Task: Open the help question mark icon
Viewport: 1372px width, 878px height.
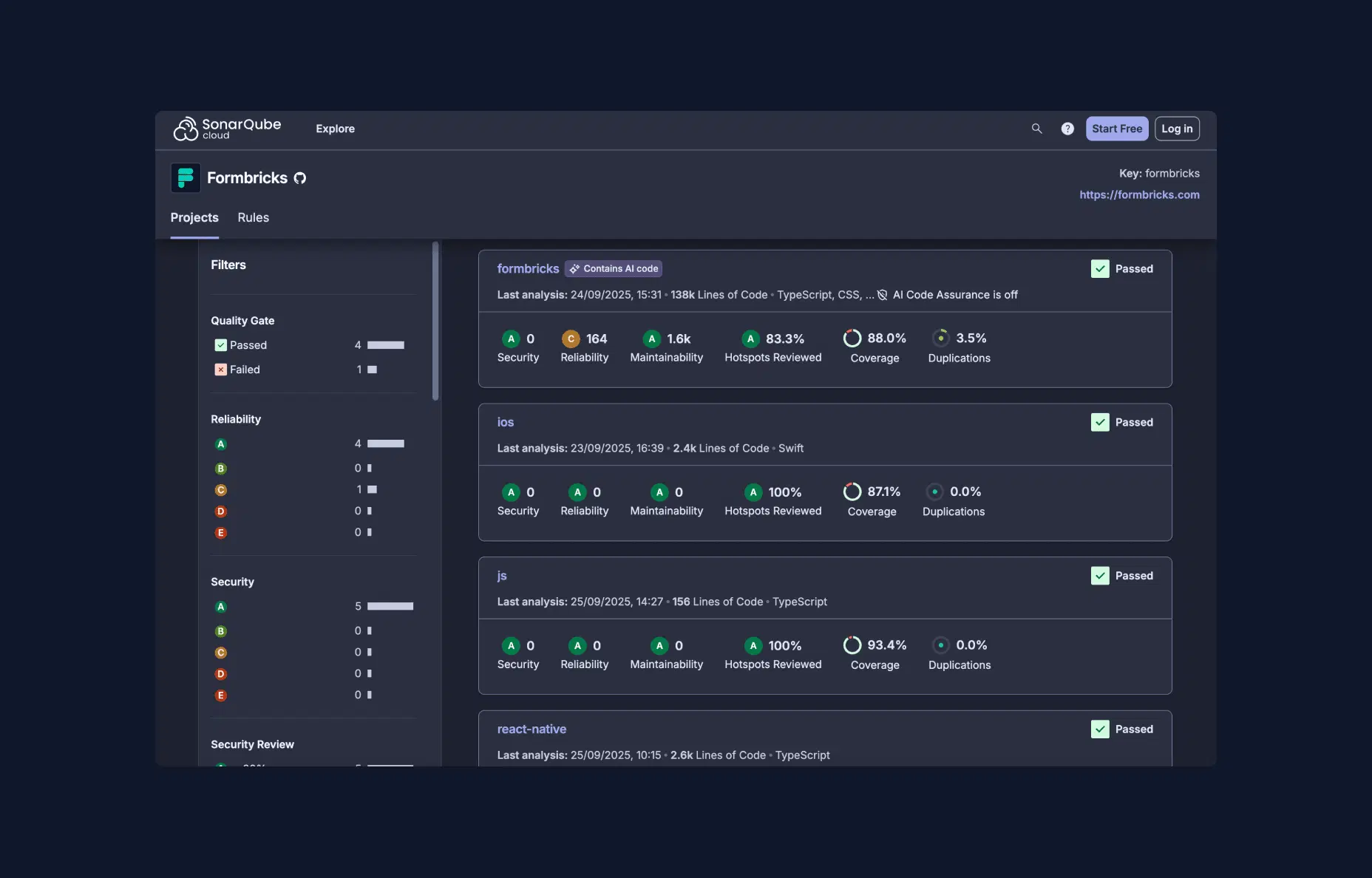Action: coord(1067,129)
